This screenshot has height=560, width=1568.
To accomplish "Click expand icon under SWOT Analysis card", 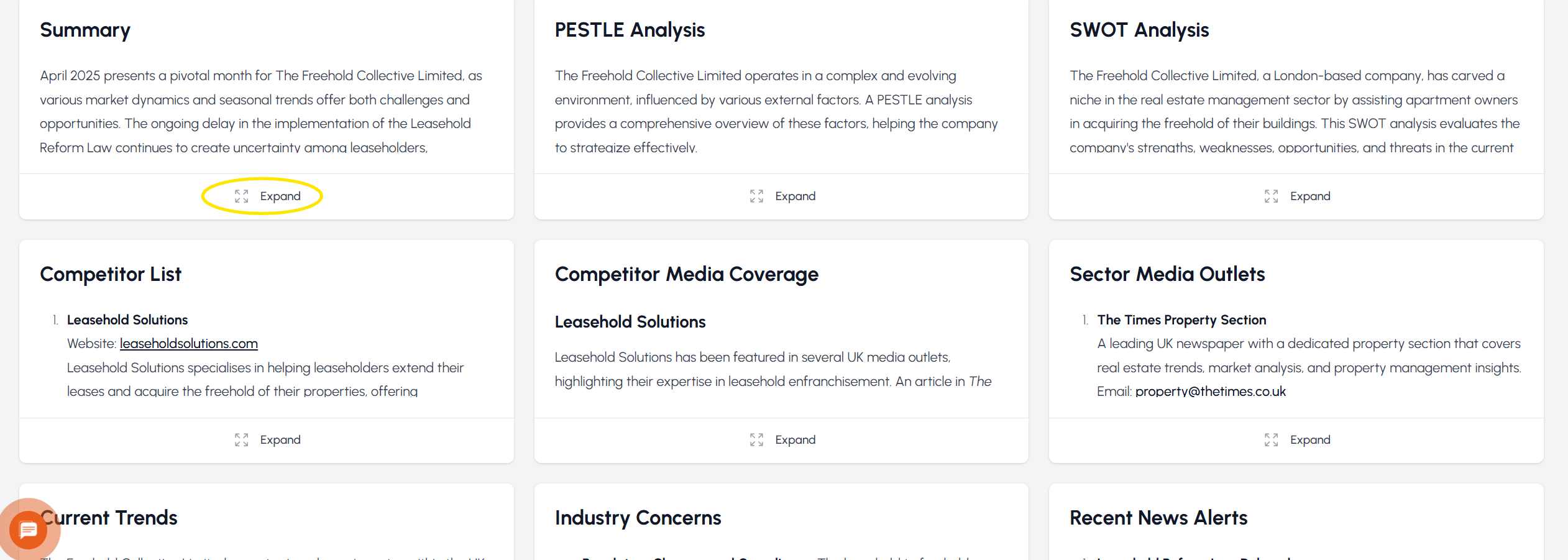I will [1271, 196].
